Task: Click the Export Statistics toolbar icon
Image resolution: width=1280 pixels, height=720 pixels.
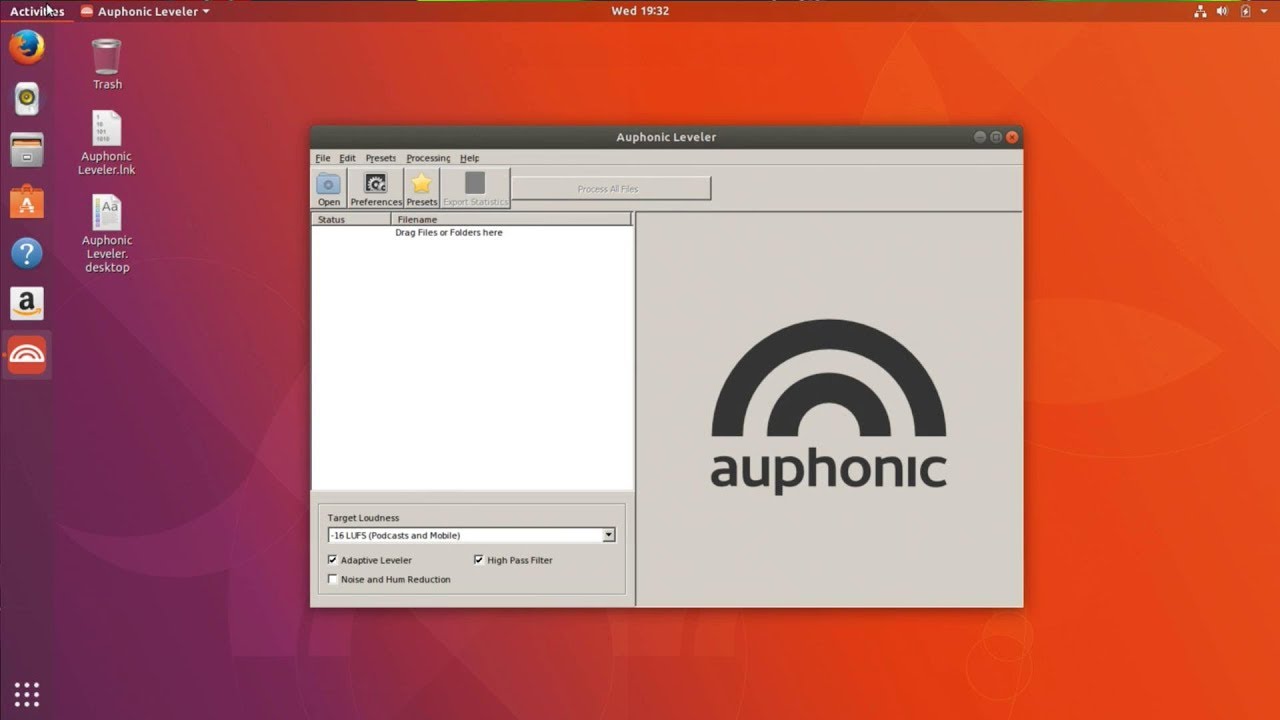Action: click(x=475, y=188)
